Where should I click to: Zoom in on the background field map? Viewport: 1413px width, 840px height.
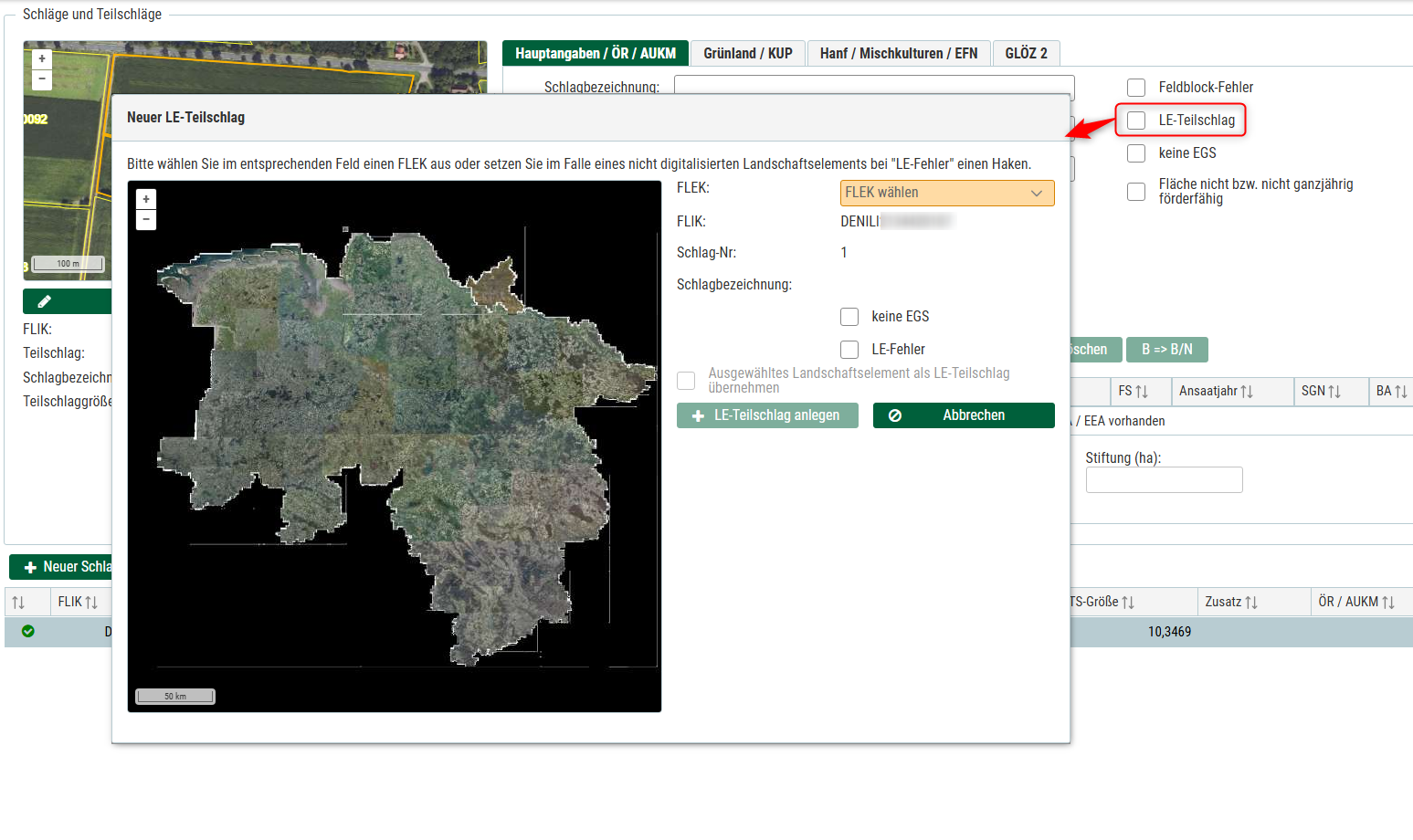[x=42, y=58]
